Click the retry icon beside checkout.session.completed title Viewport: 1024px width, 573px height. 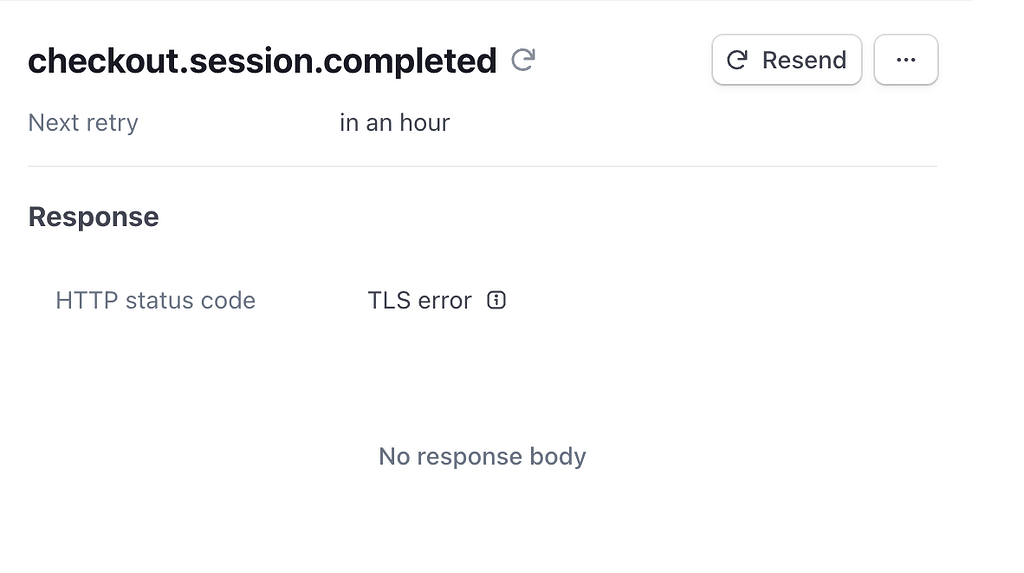(x=523, y=60)
